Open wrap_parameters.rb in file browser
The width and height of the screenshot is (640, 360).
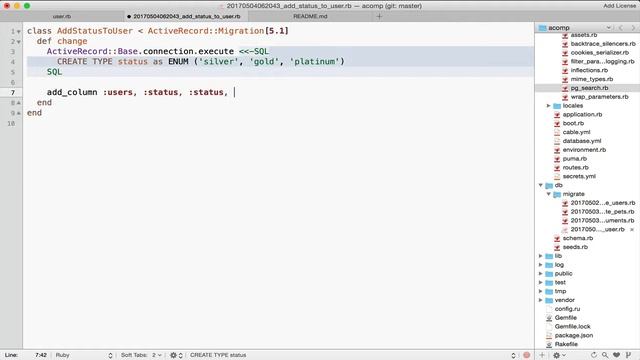pos(599,97)
